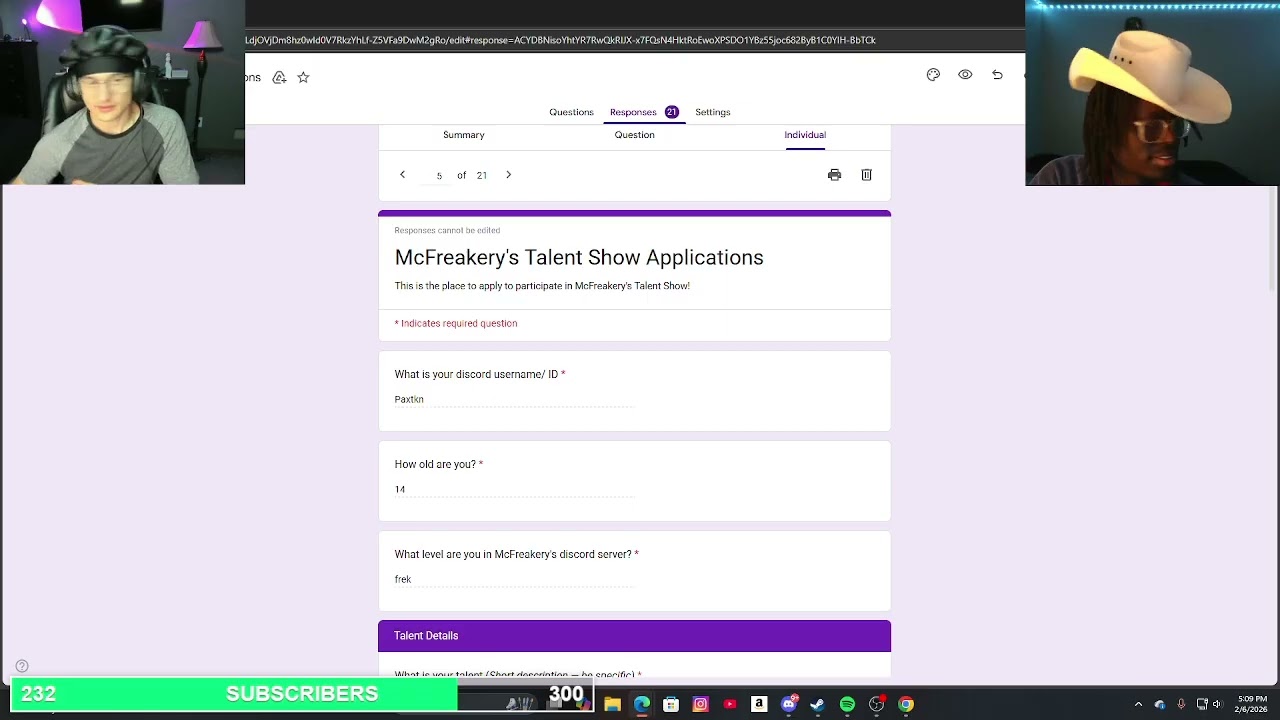Click the taskbar clock showing 5:09 PM
The width and height of the screenshot is (1280, 720).
click(1252, 704)
